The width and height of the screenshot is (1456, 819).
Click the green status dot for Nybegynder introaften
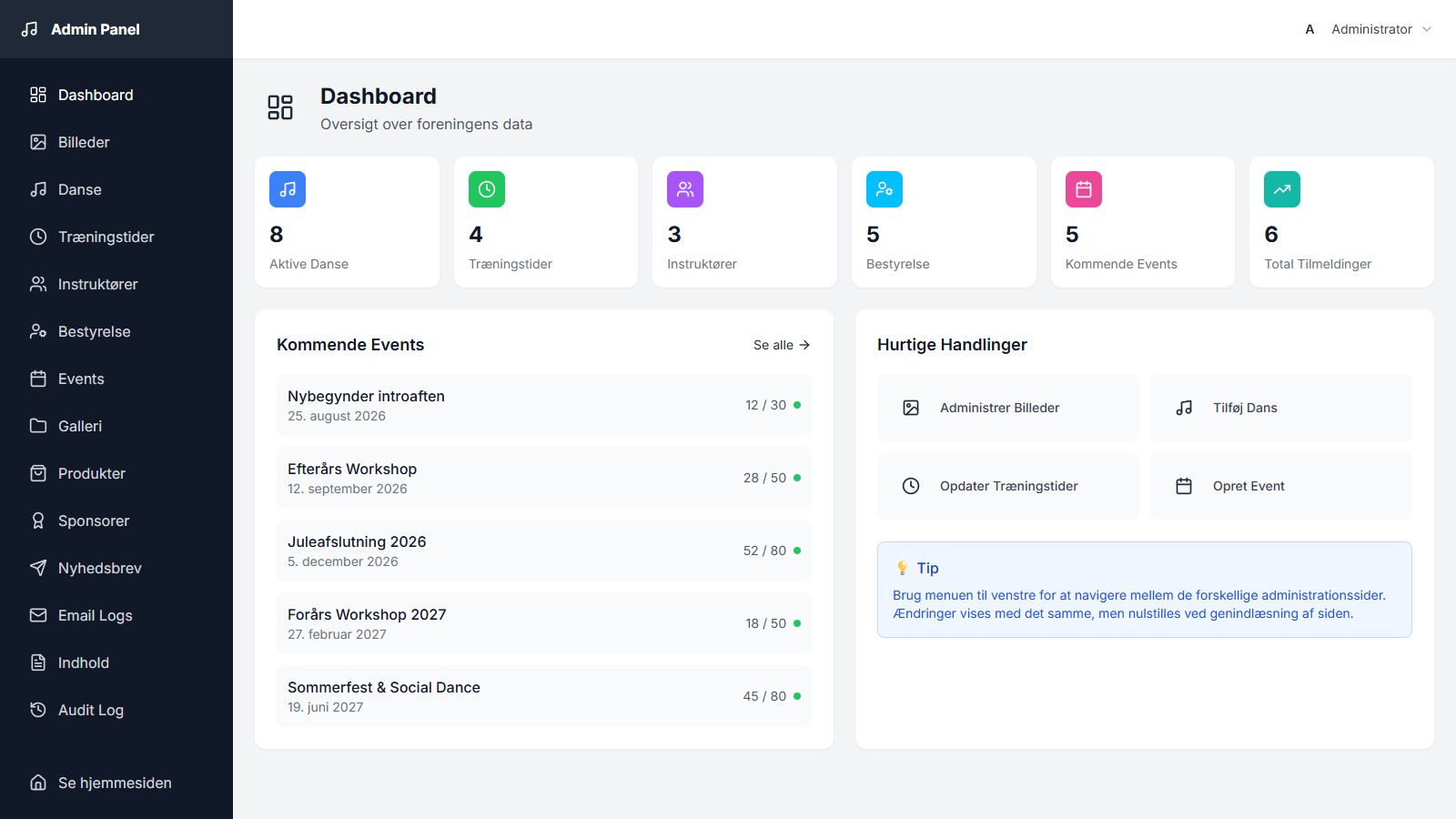click(x=797, y=405)
